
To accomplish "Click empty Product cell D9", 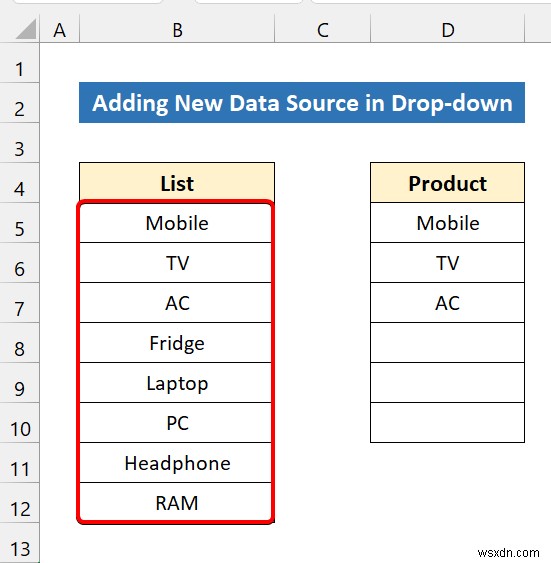I will point(448,383).
